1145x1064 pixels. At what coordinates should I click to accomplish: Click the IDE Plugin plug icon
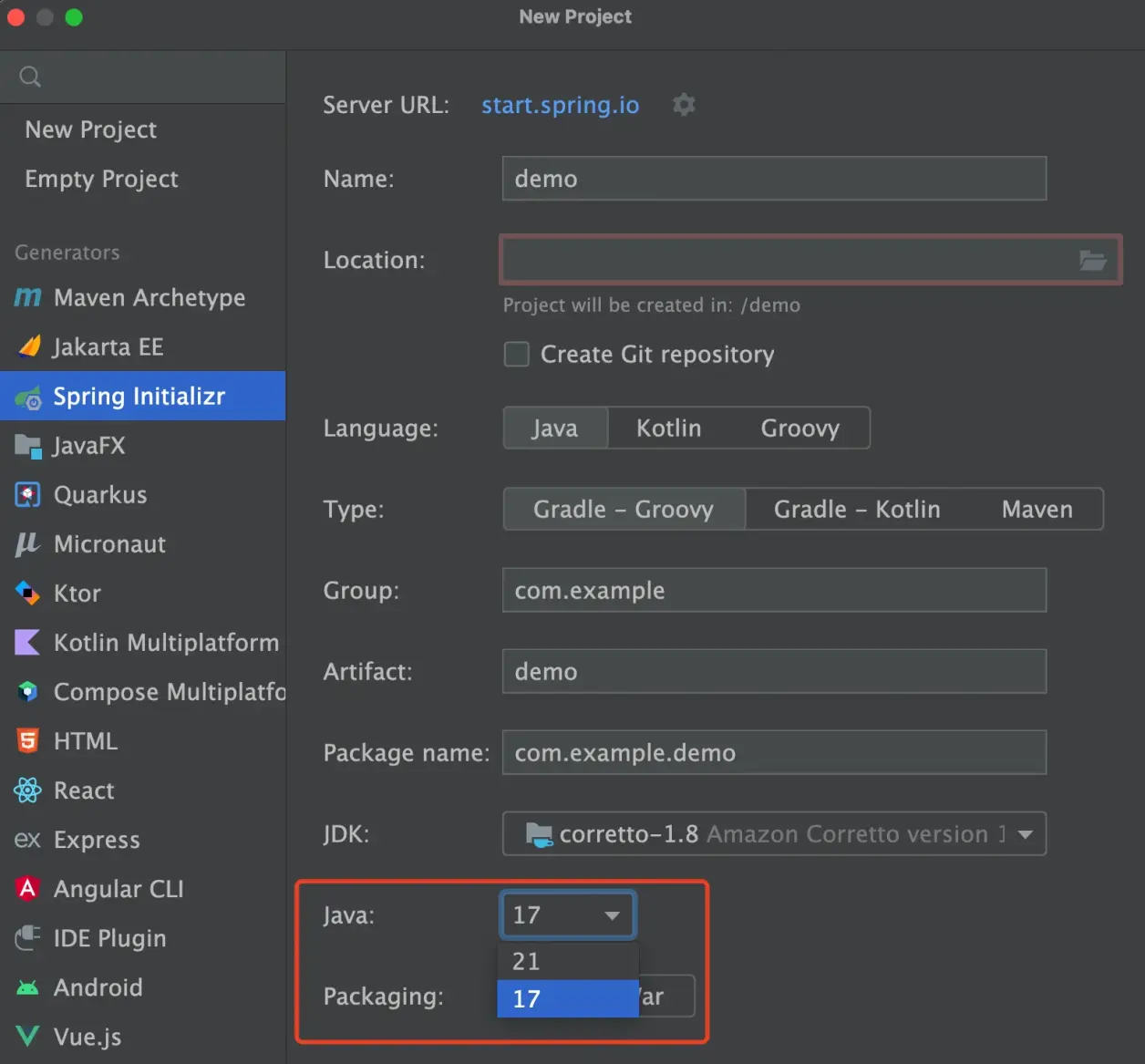[28, 937]
